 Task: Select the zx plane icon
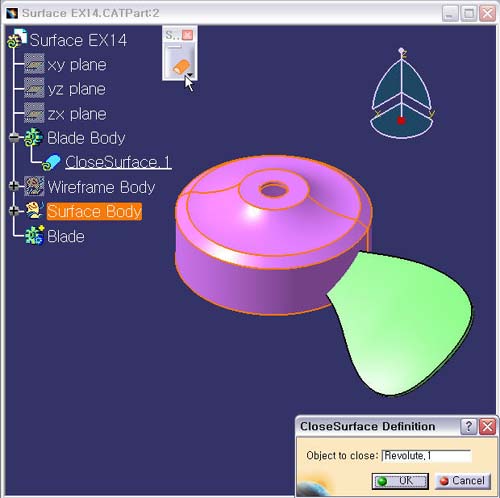tap(34, 113)
